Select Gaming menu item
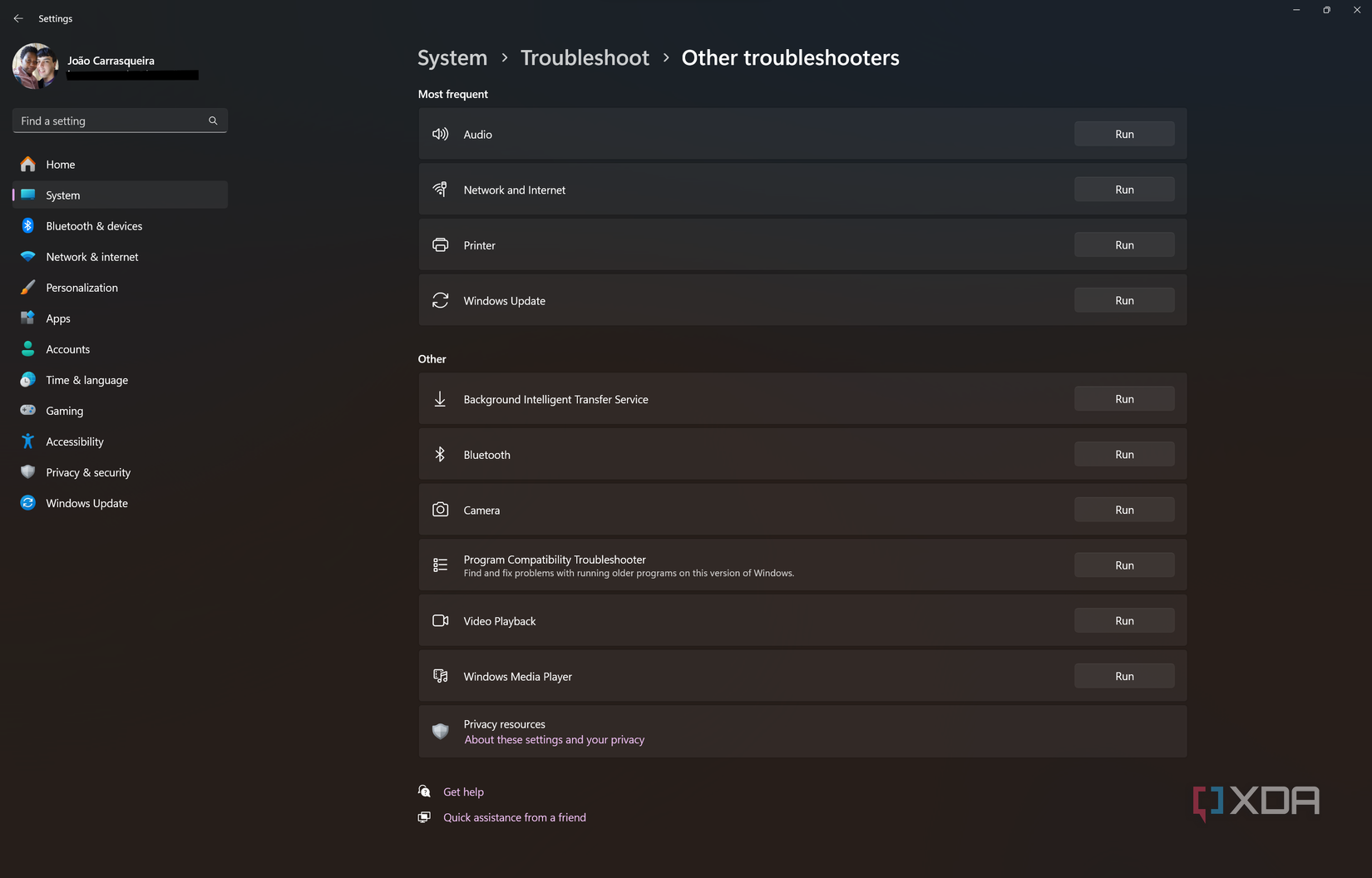1372x878 pixels. coord(120,411)
